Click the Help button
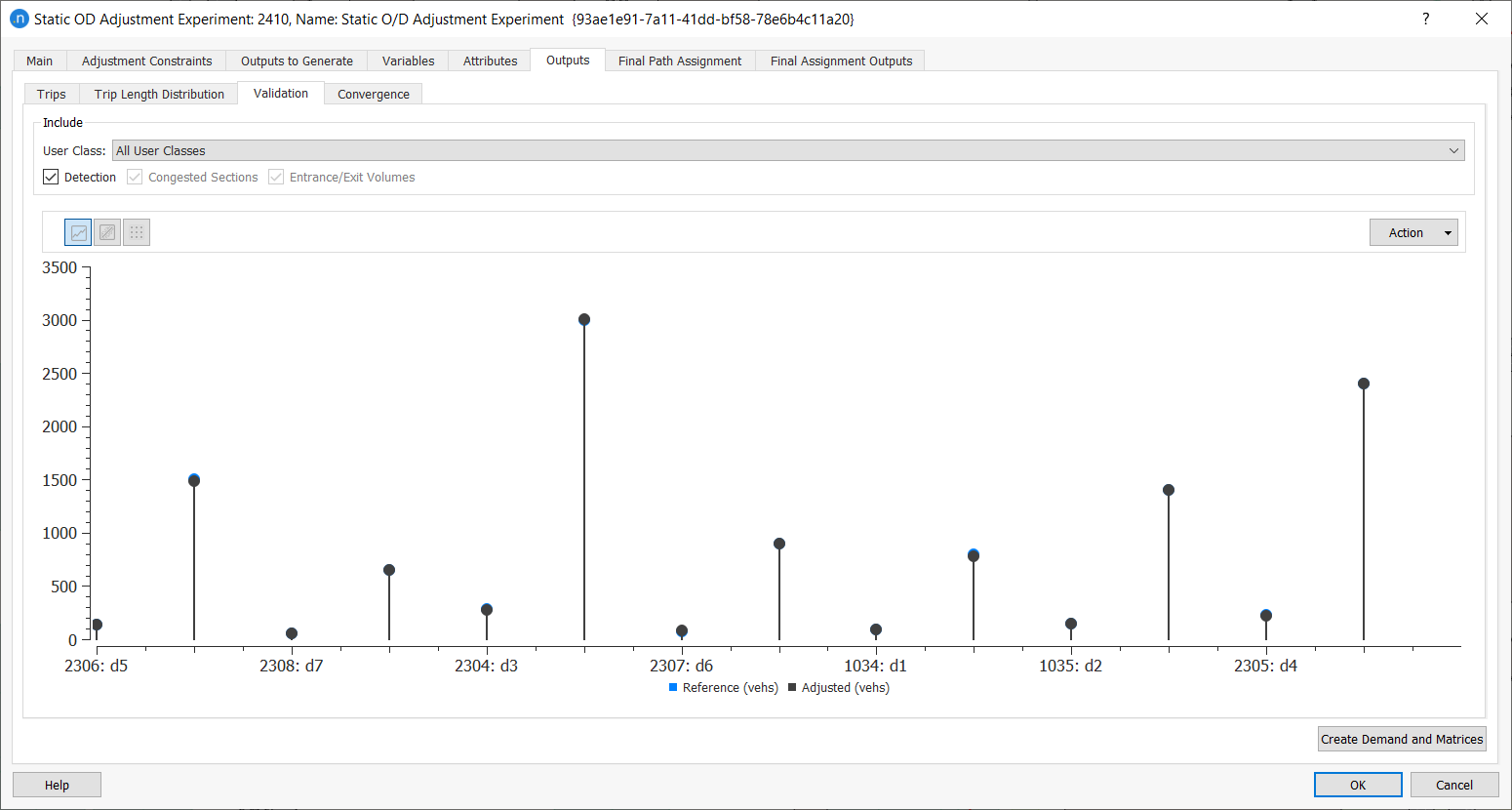This screenshot has width=1512, height=810. pyautogui.click(x=57, y=785)
